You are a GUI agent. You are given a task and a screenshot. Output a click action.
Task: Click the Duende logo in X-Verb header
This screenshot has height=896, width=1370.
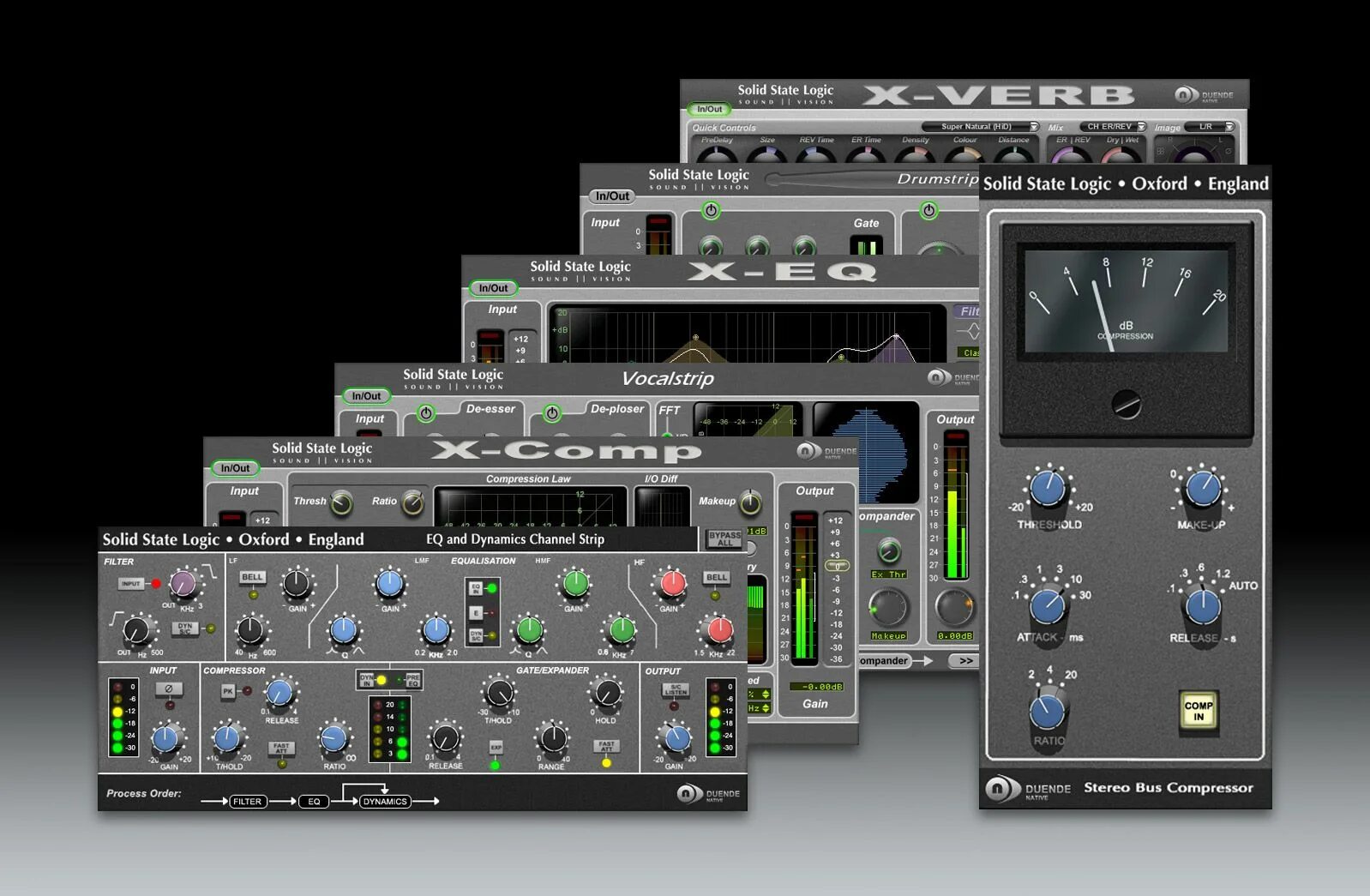[x=1204, y=95]
